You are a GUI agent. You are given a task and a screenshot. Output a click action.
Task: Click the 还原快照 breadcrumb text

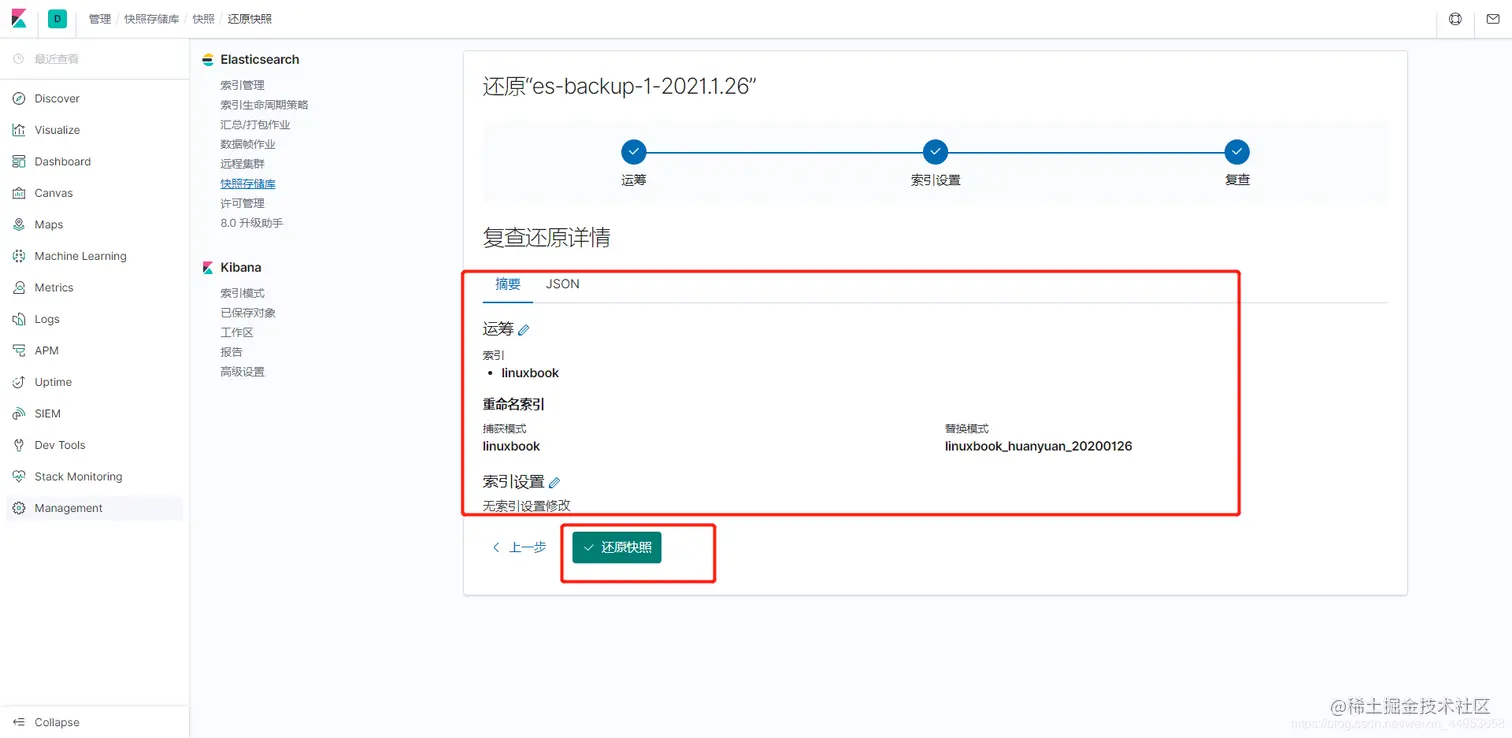249,19
